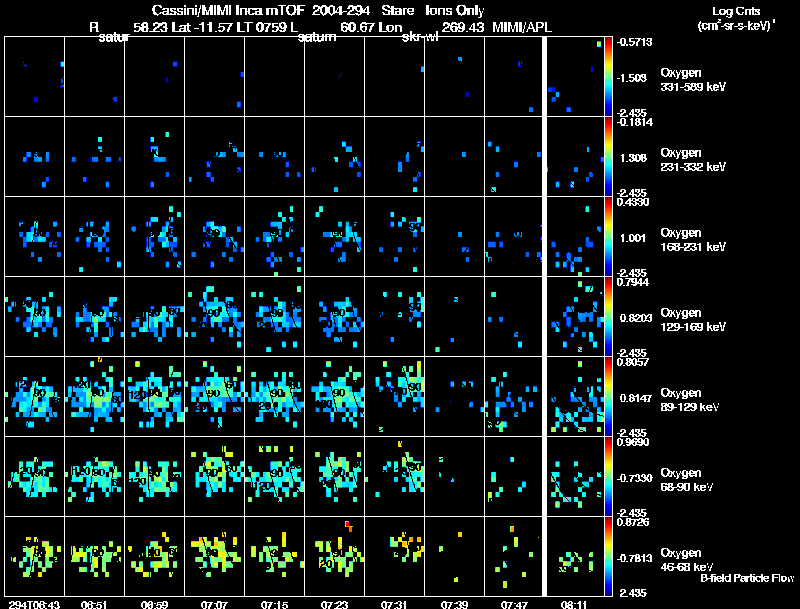Viewport: 800px width, 609px height.
Task: Open the 231-332 keV image panel at 07:39
Action: pyautogui.click(x=454, y=157)
